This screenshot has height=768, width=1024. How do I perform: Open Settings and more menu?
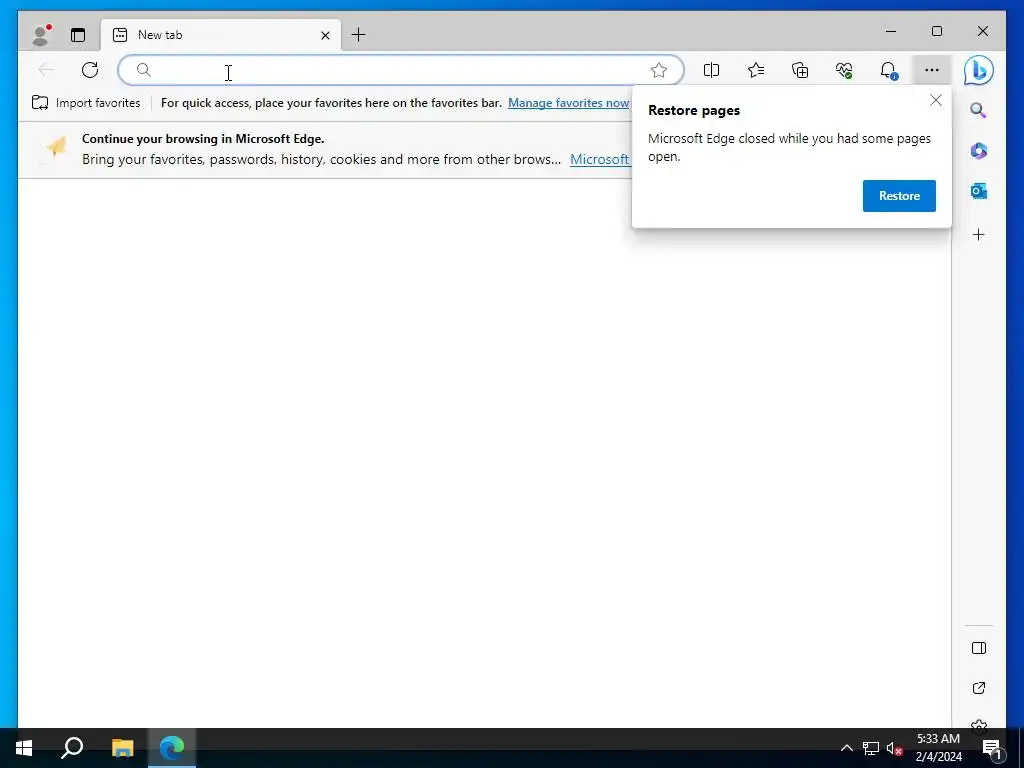click(932, 70)
